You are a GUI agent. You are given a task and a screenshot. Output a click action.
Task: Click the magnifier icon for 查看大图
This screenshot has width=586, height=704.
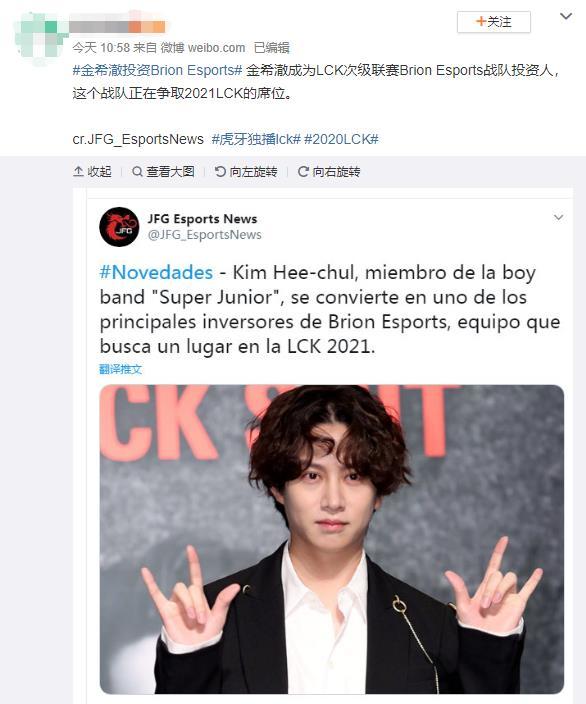coord(137,172)
